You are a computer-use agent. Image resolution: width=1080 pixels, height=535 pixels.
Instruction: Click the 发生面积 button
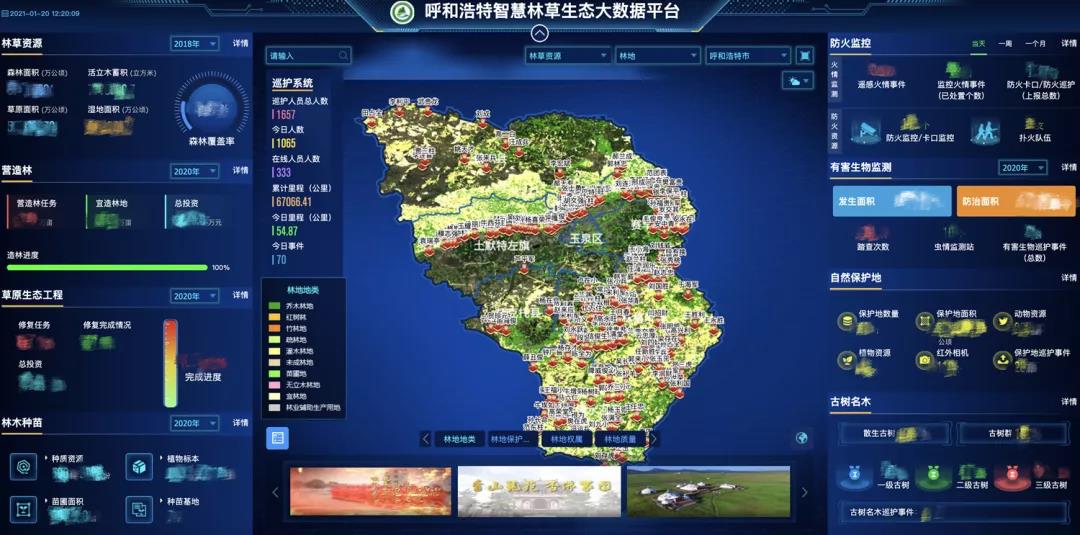(x=891, y=201)
